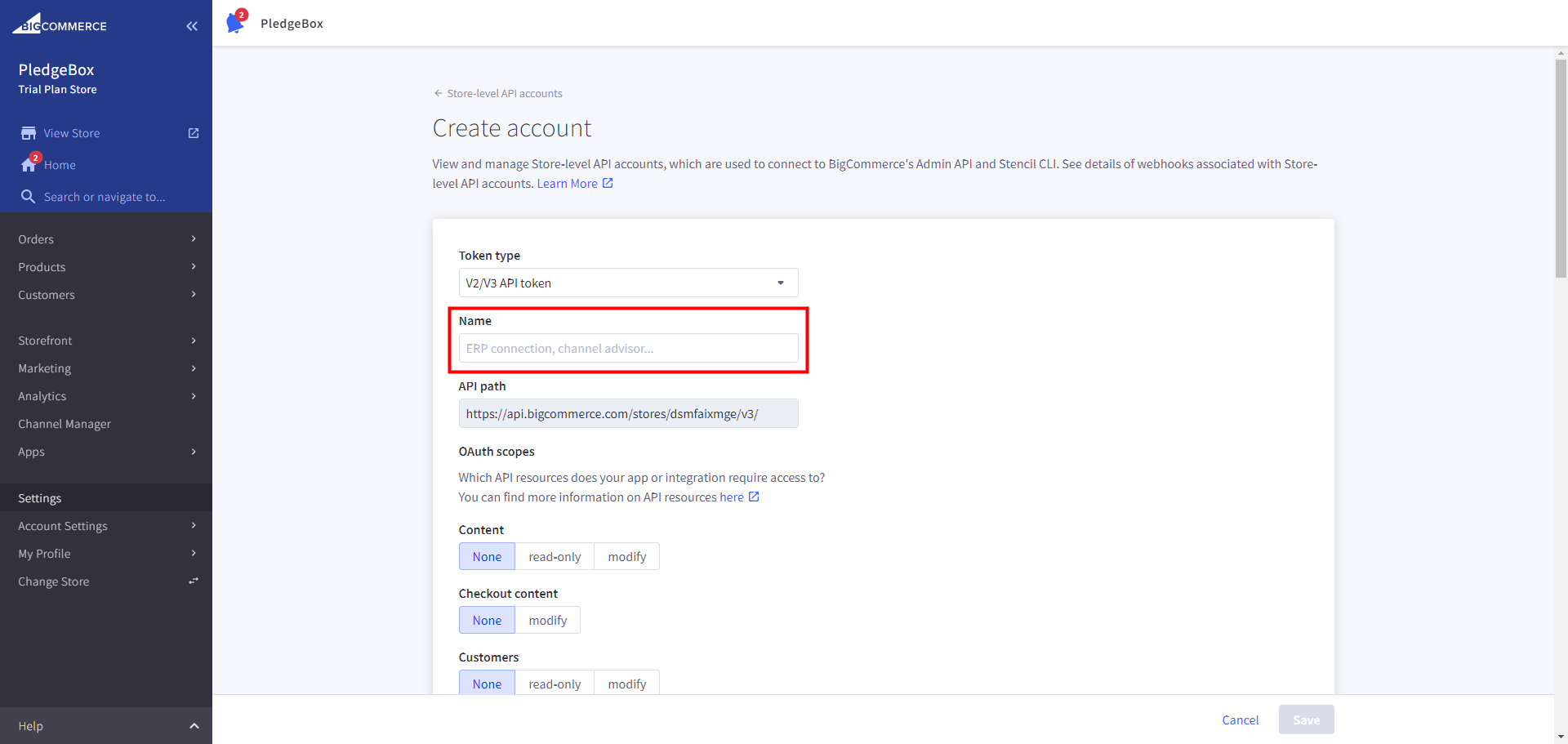Select None for Content scope
Image resolution: width=1568 pixels, height=744 pixels.
pos(487,556)
